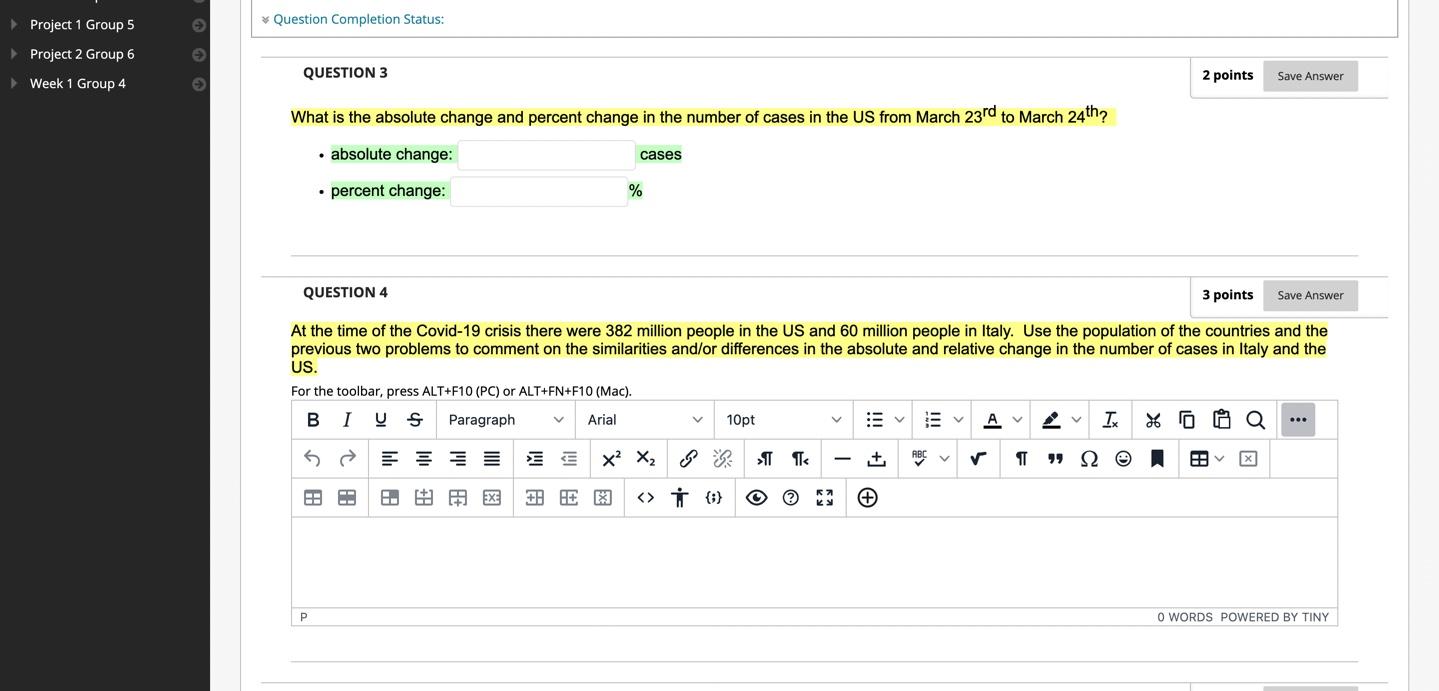Underline the selected text

click(381, 420)
